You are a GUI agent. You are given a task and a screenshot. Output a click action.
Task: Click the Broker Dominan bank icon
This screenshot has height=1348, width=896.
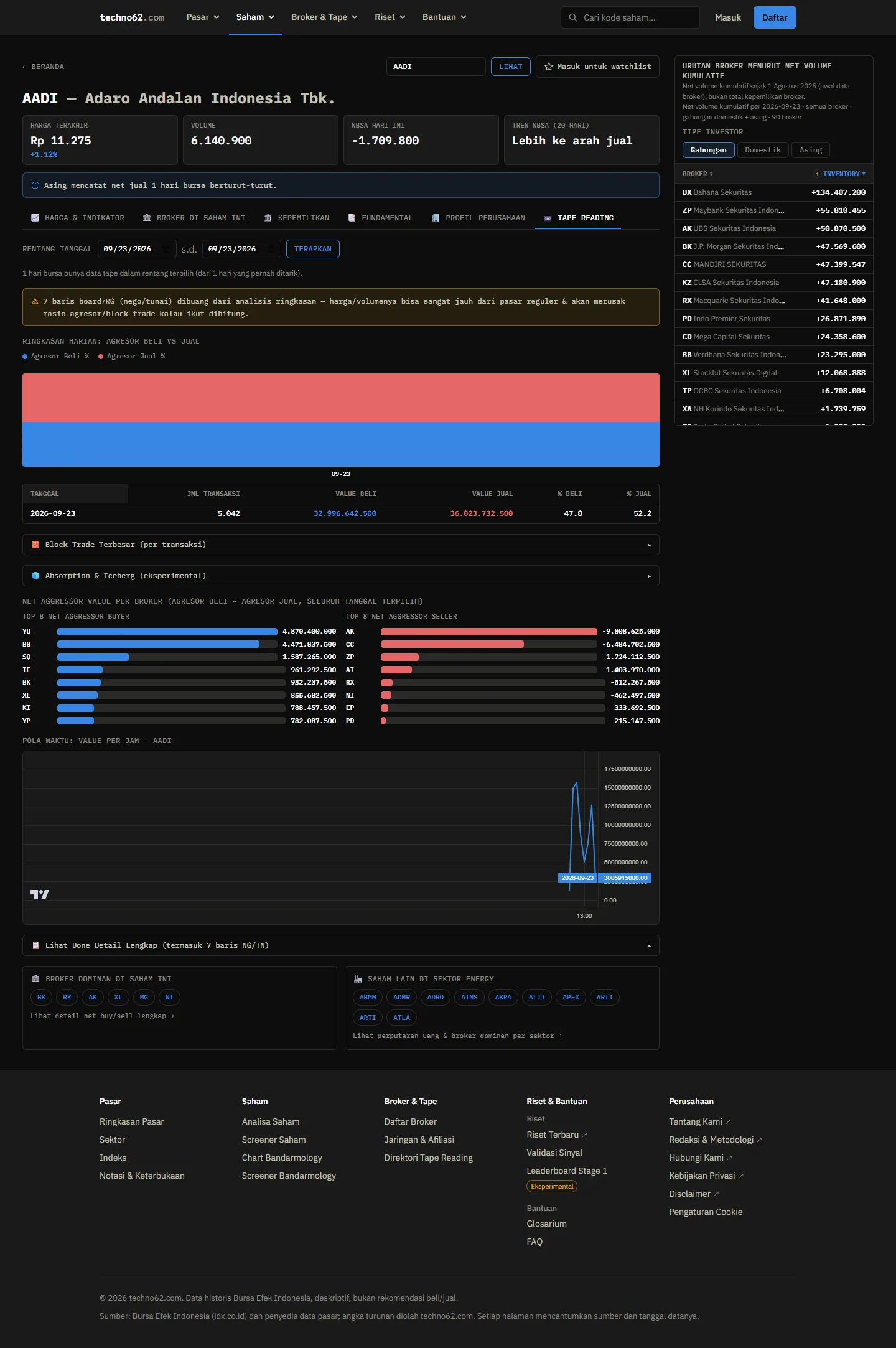point(35,979)
